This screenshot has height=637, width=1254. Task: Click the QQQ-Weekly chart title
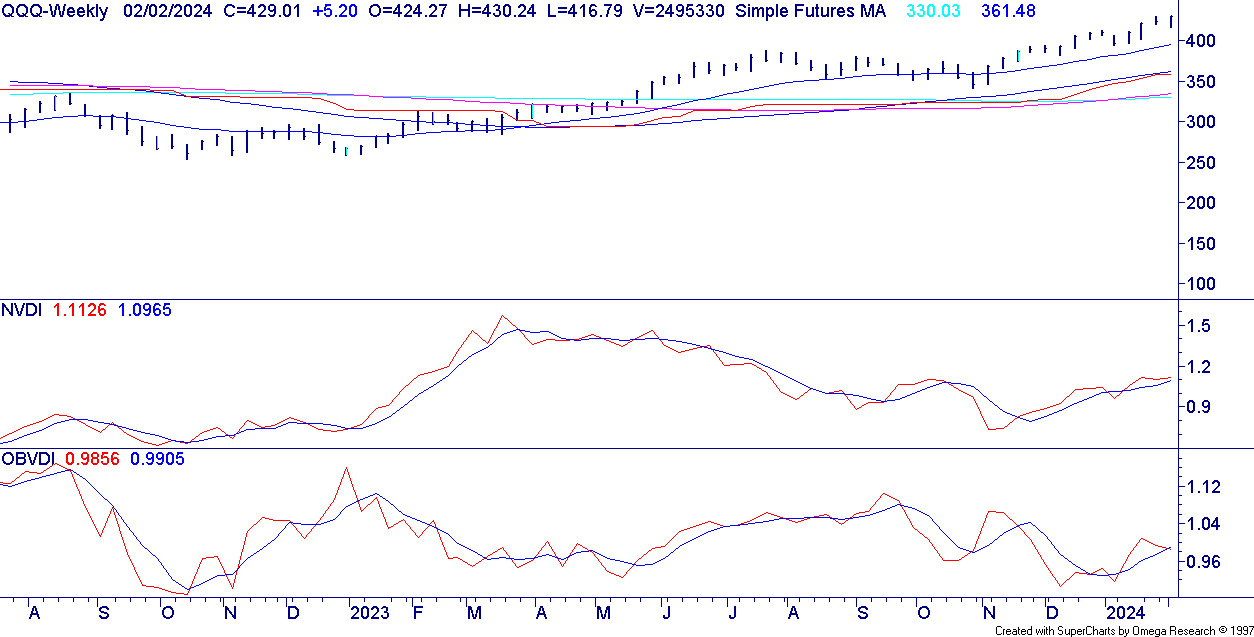(x=54, y=11)
